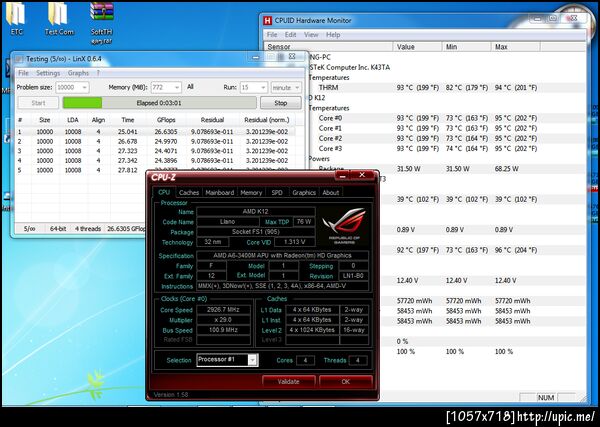Select LinX result row with time 26.678
The image size is (600, 427).
coord(156,141)
